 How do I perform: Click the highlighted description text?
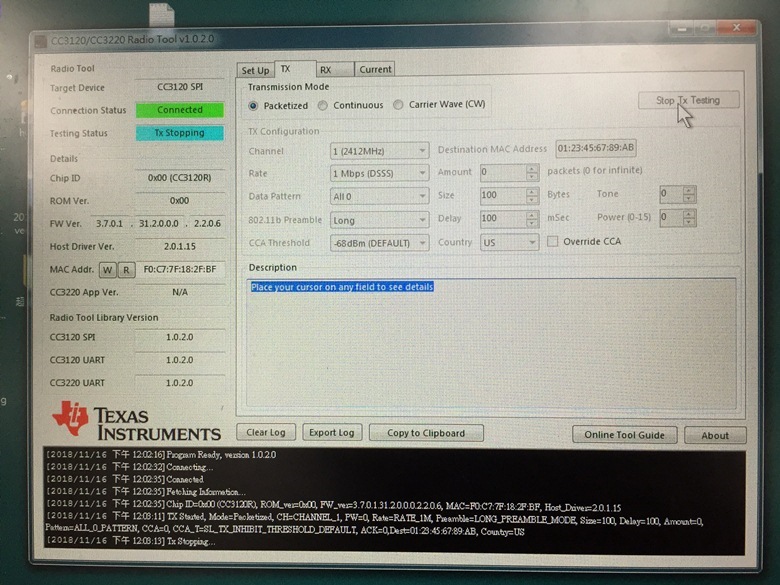coord(342,287)
